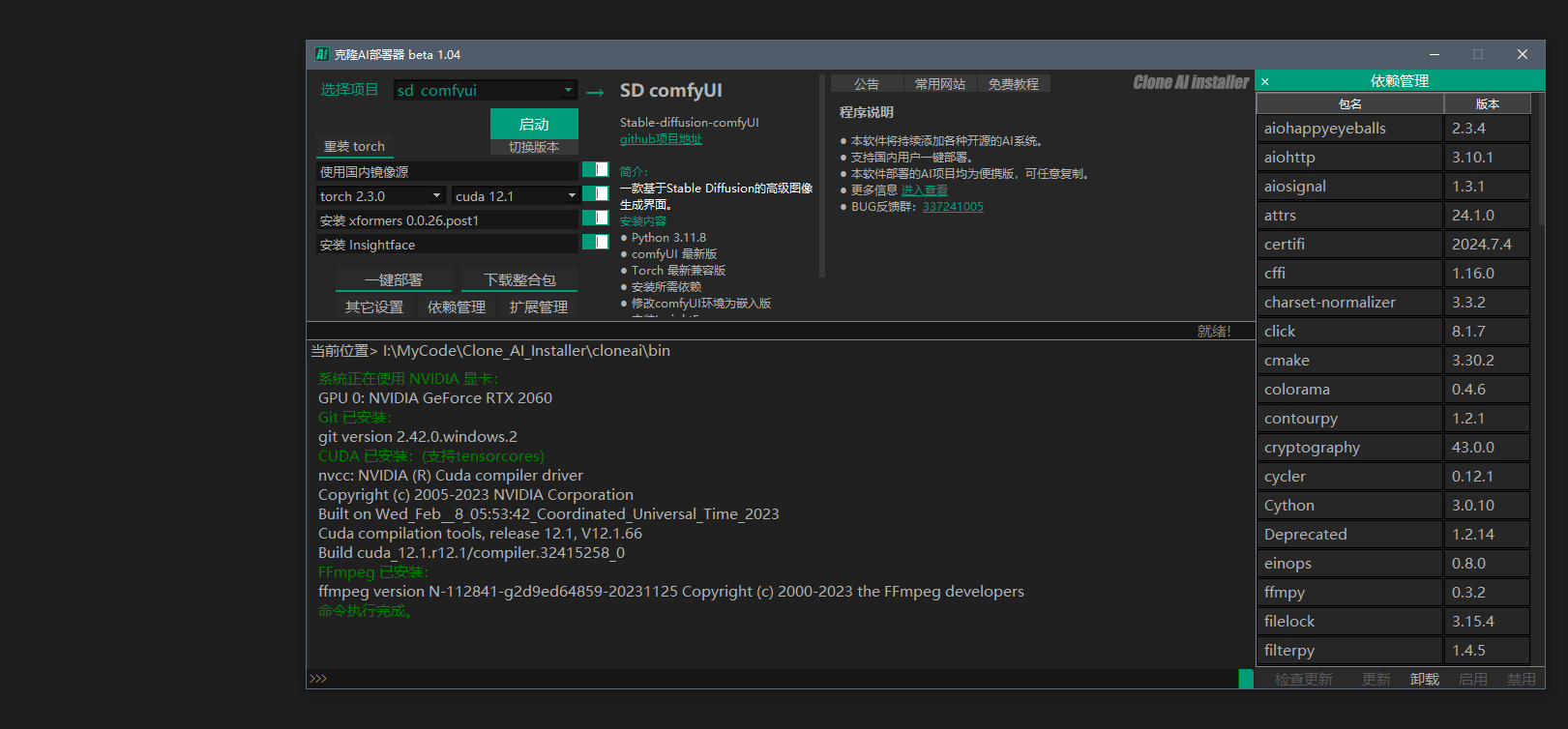Select the aiosignal package row
Screen dimensions: 1568x729
coord(1394,187)
